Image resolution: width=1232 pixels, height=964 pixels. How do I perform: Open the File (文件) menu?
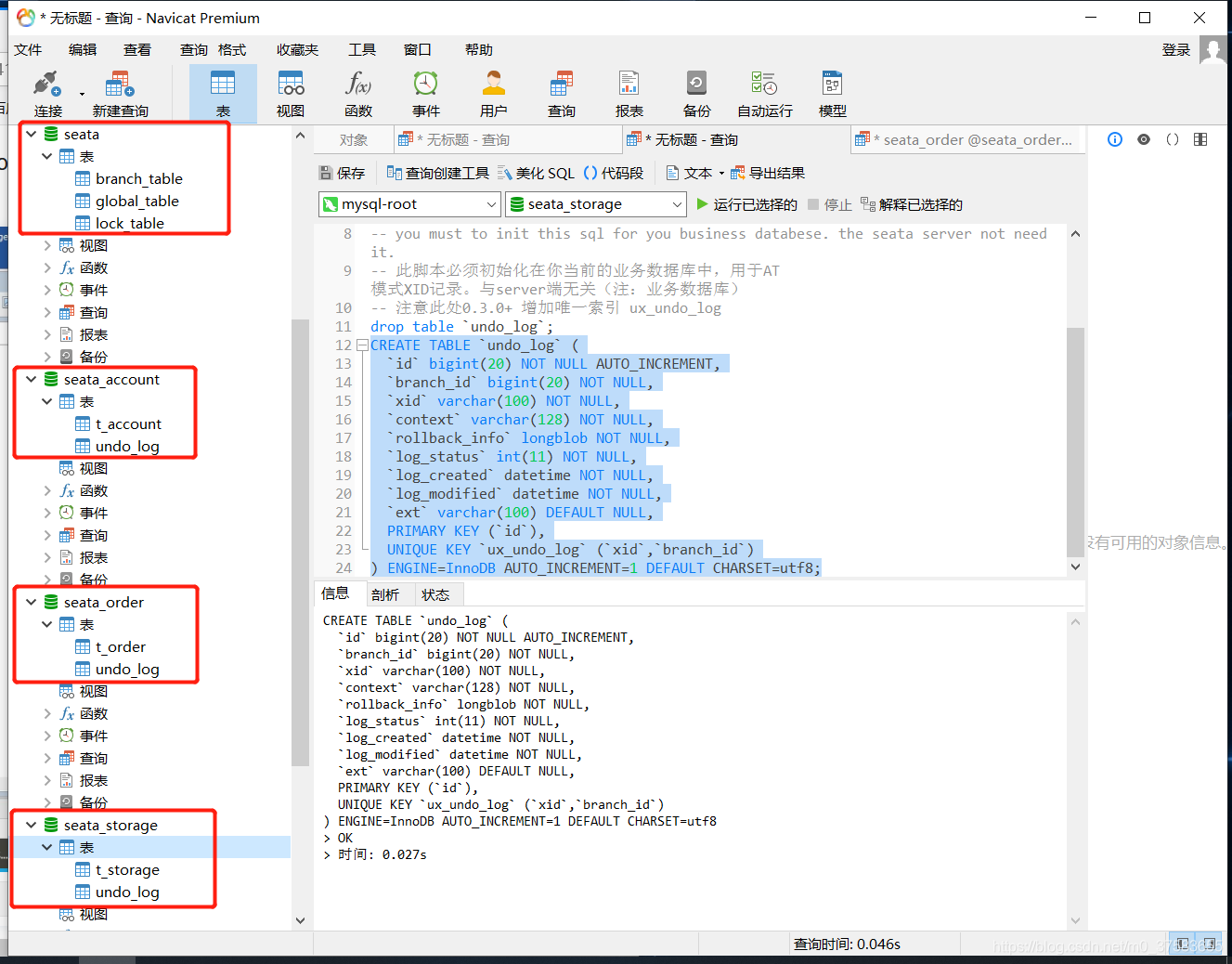click(28, 50)
